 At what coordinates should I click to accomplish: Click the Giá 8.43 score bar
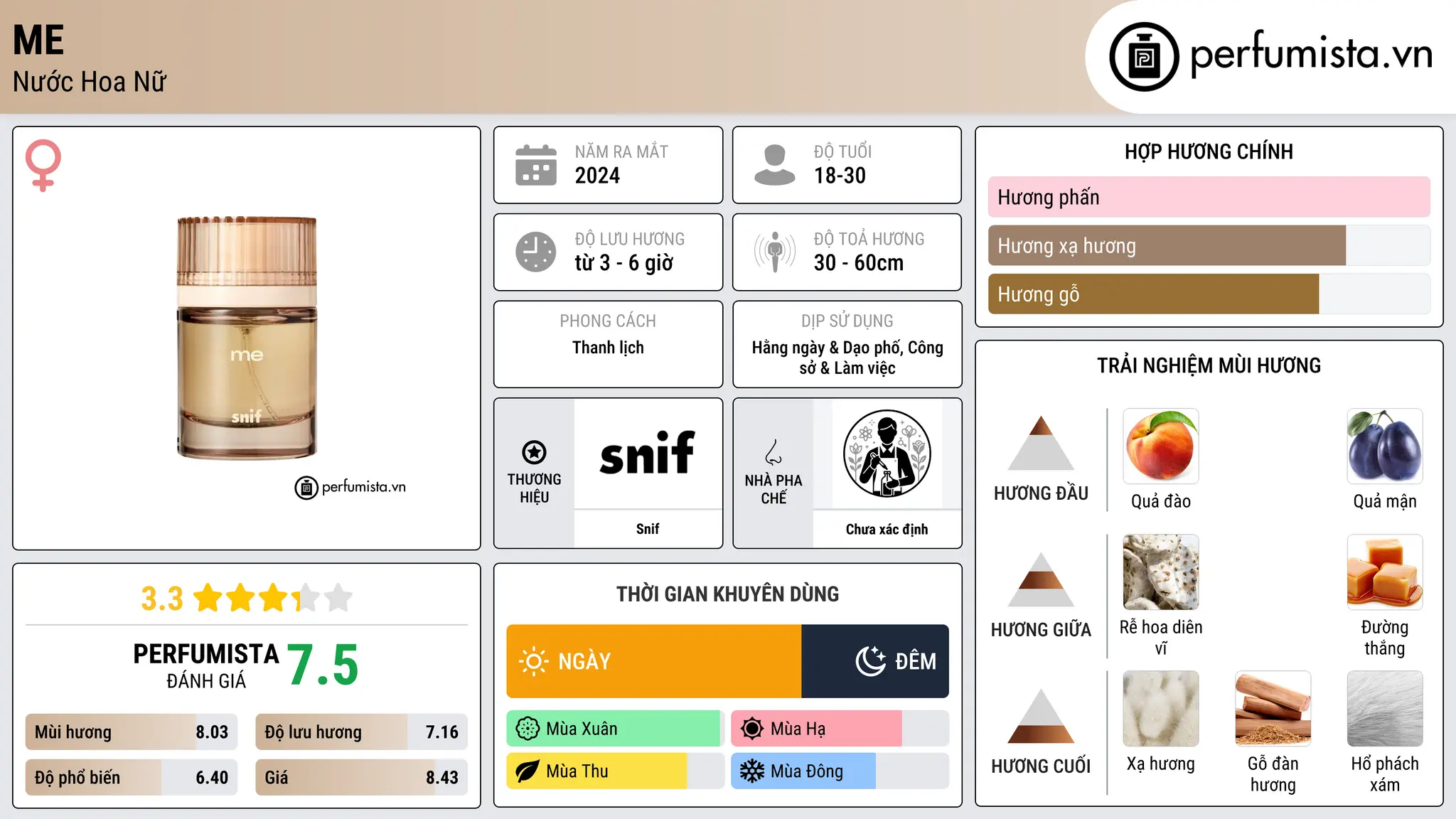point(362,778)
